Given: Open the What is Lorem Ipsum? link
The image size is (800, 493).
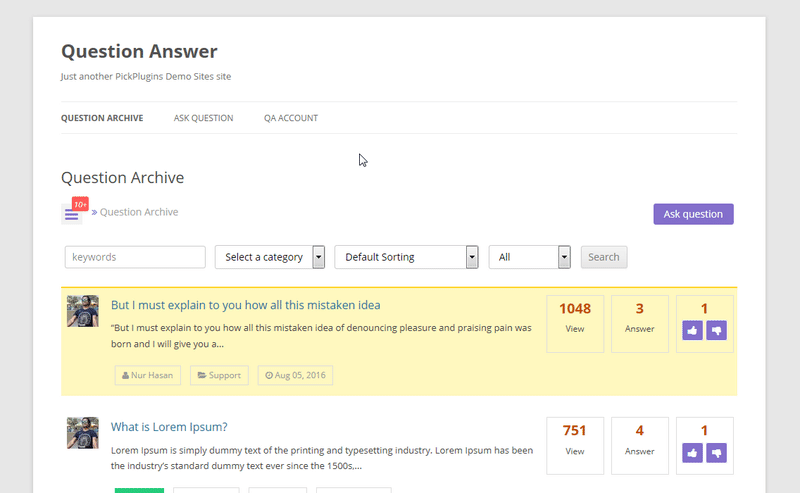Looking at the screenshot, I should pos(169,427).
